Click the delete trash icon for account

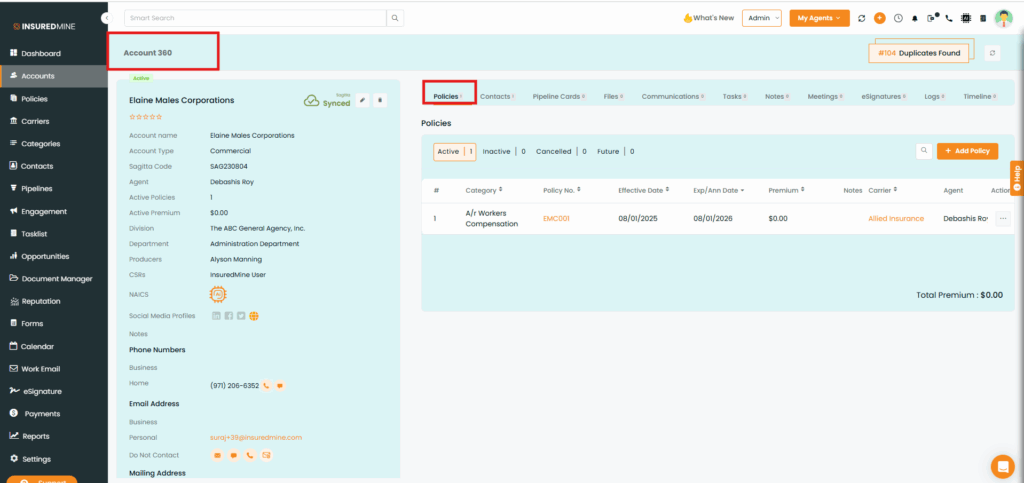(x=379, y=100)
